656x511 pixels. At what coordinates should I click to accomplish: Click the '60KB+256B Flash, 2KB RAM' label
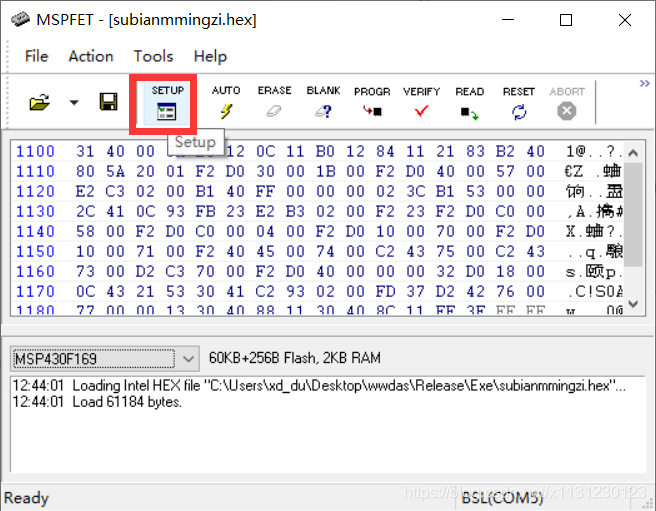(x=295, y=358)
